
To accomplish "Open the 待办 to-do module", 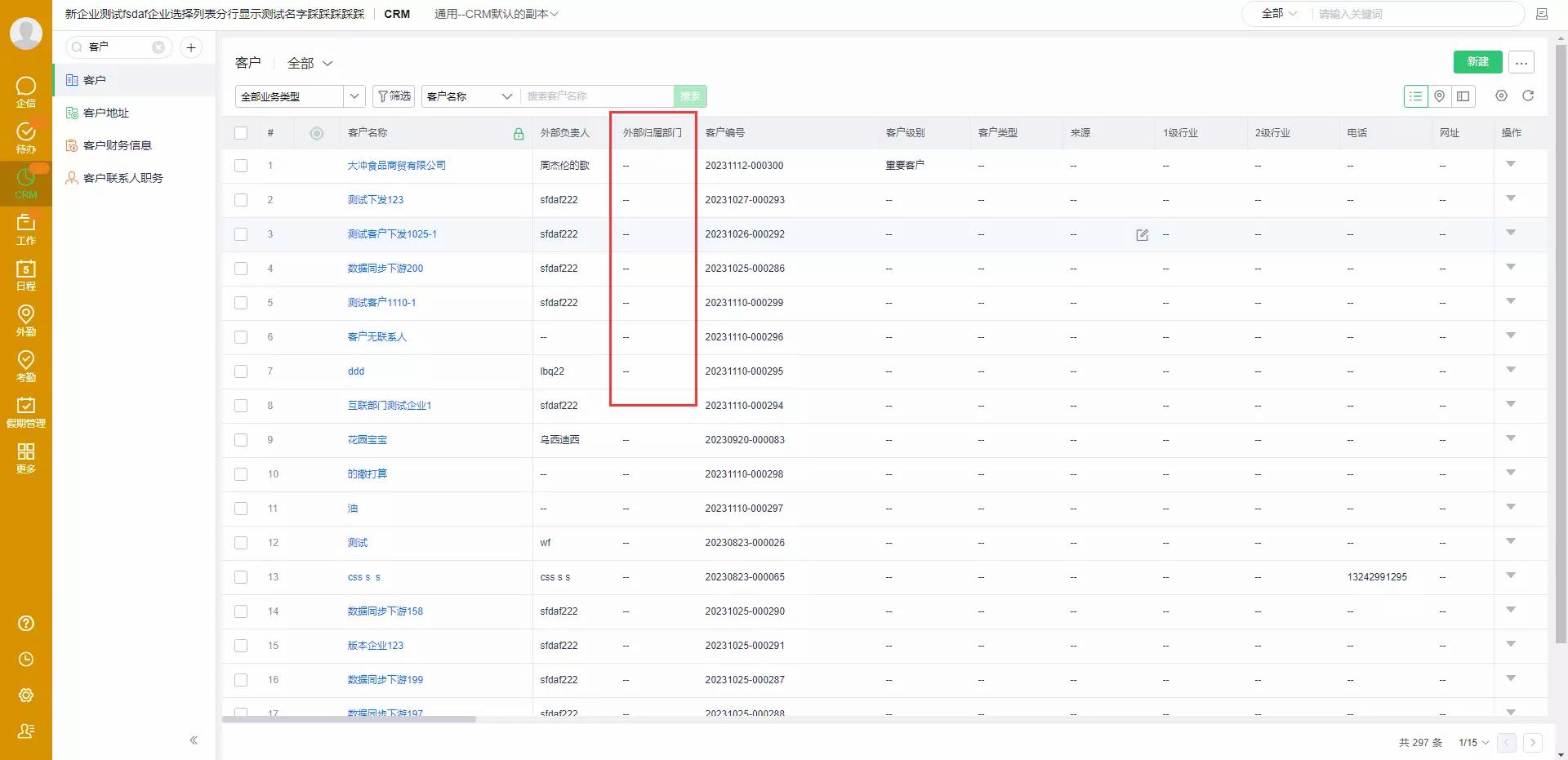I will (x=26, y=137).
